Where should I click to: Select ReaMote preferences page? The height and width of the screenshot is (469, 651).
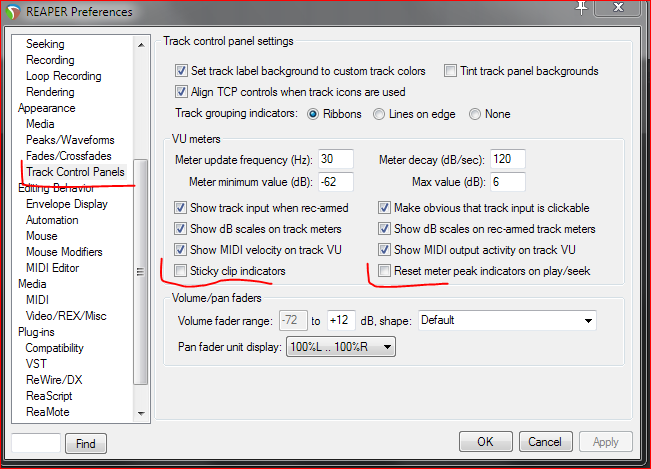coord(47,412)
